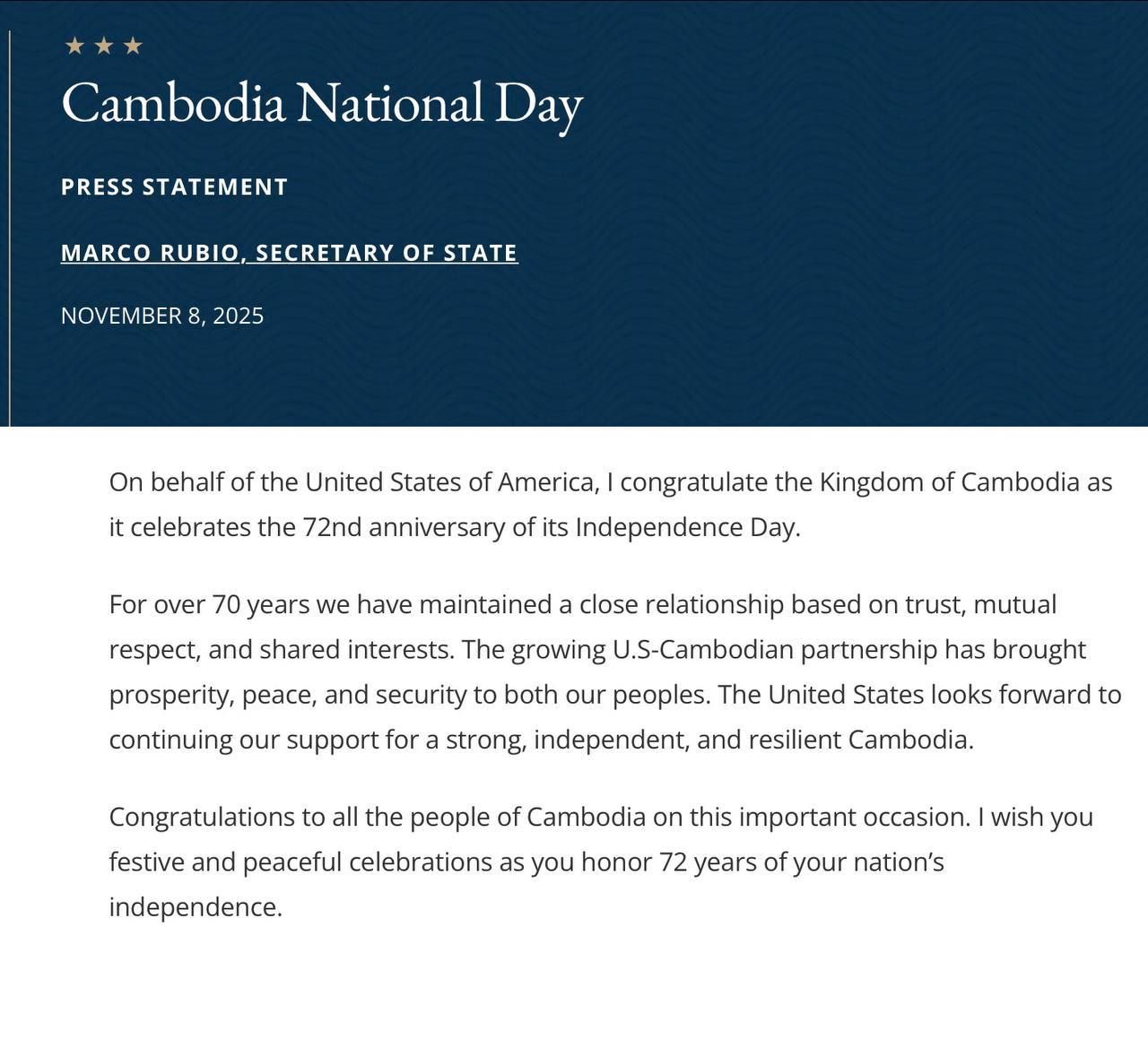The width and height of the screenshot is (1148, 1048).
Task: Click the leftmost gold star icon
Action: pos(74,46)
